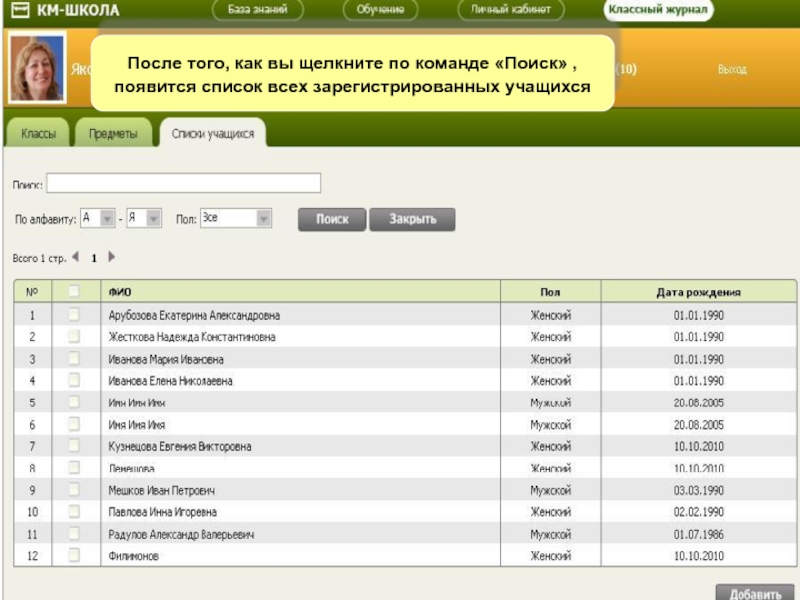Image resolution: width=800 pixels, height=600 pixels.
Task: Go to next page arrow
Action: (x=111, y=257)
